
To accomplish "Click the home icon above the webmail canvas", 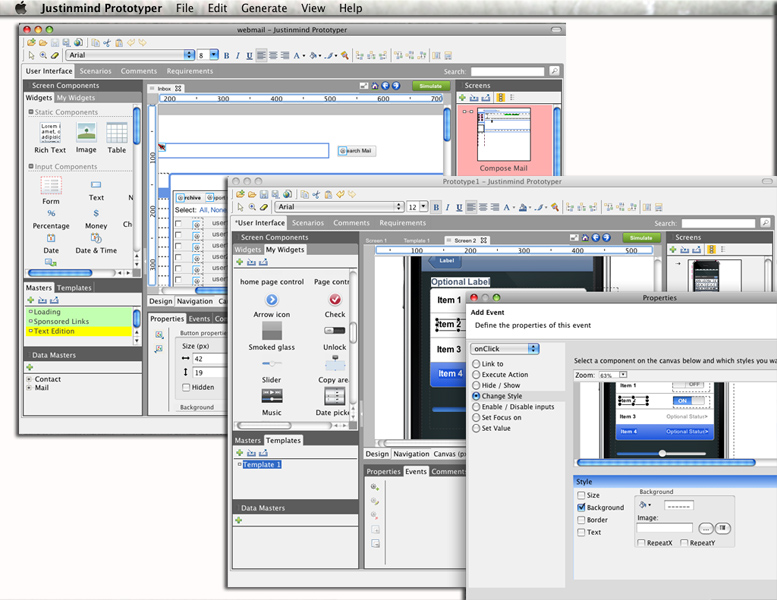I will coord(375,86).
